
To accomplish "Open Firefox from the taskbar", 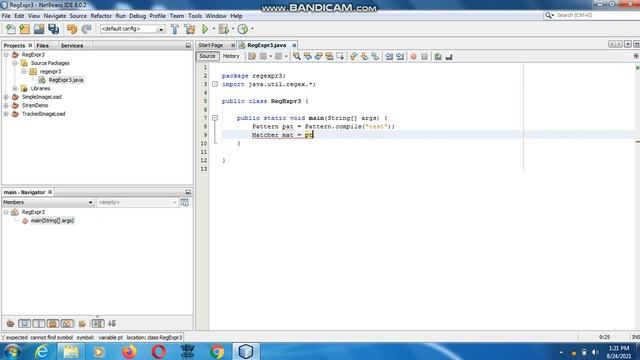I will click(x=129, y=351).
